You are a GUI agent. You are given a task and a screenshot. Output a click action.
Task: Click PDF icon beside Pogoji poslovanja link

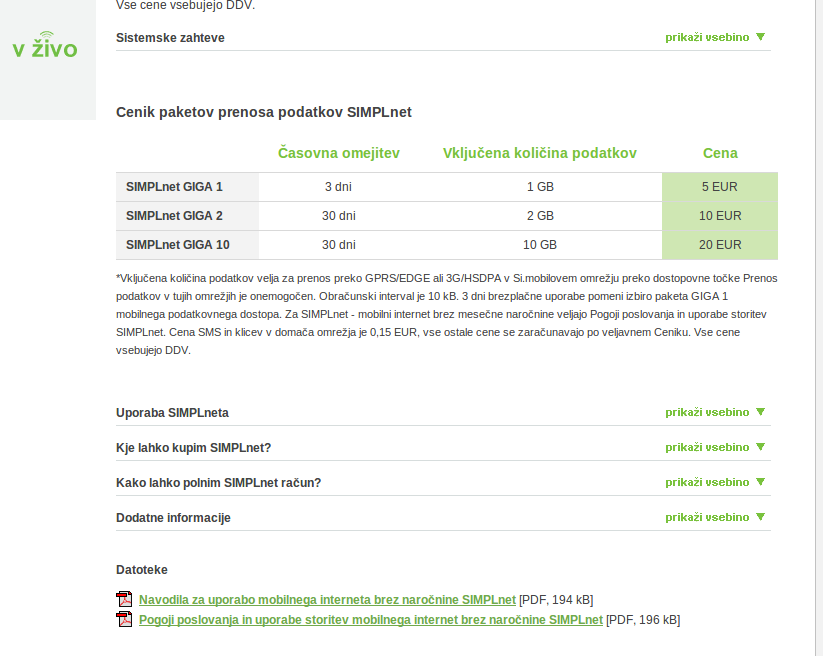tap(124, 619)
